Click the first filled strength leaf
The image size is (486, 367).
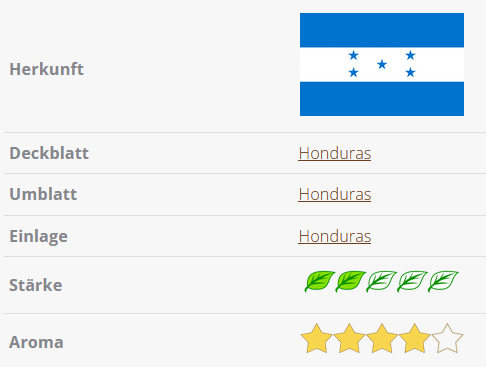point(319,281)
